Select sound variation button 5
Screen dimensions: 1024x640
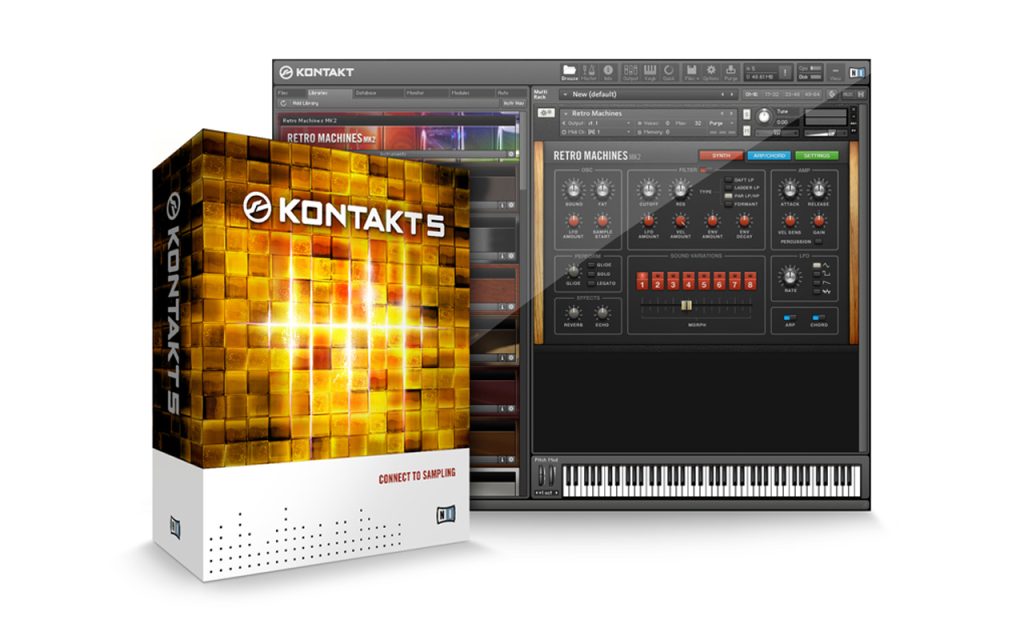click(x=703, y=281)
